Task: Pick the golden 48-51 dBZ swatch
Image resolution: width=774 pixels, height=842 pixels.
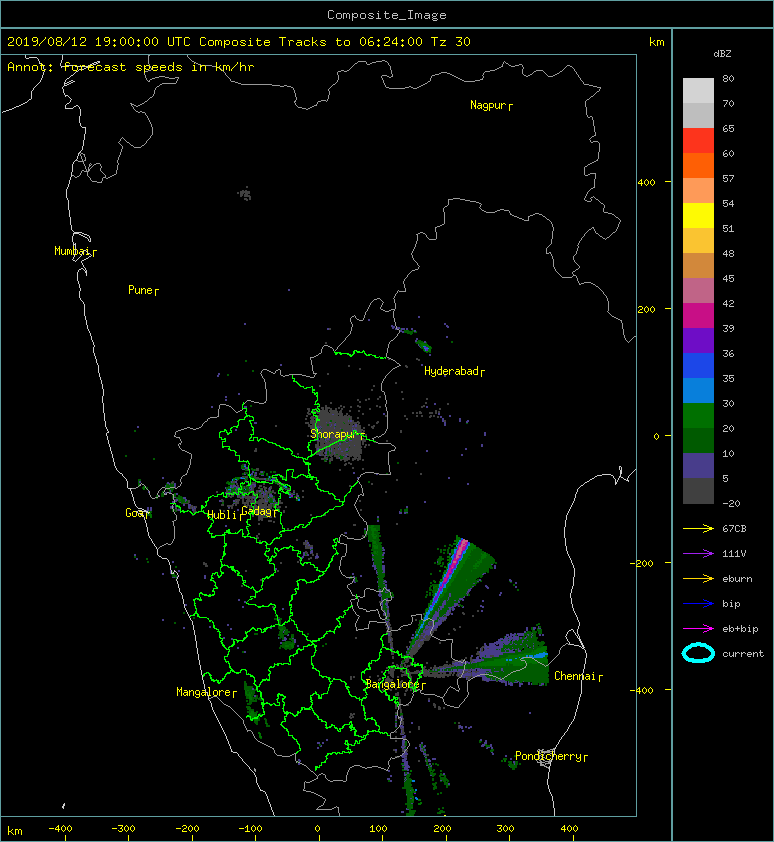Action: (698, 241)
